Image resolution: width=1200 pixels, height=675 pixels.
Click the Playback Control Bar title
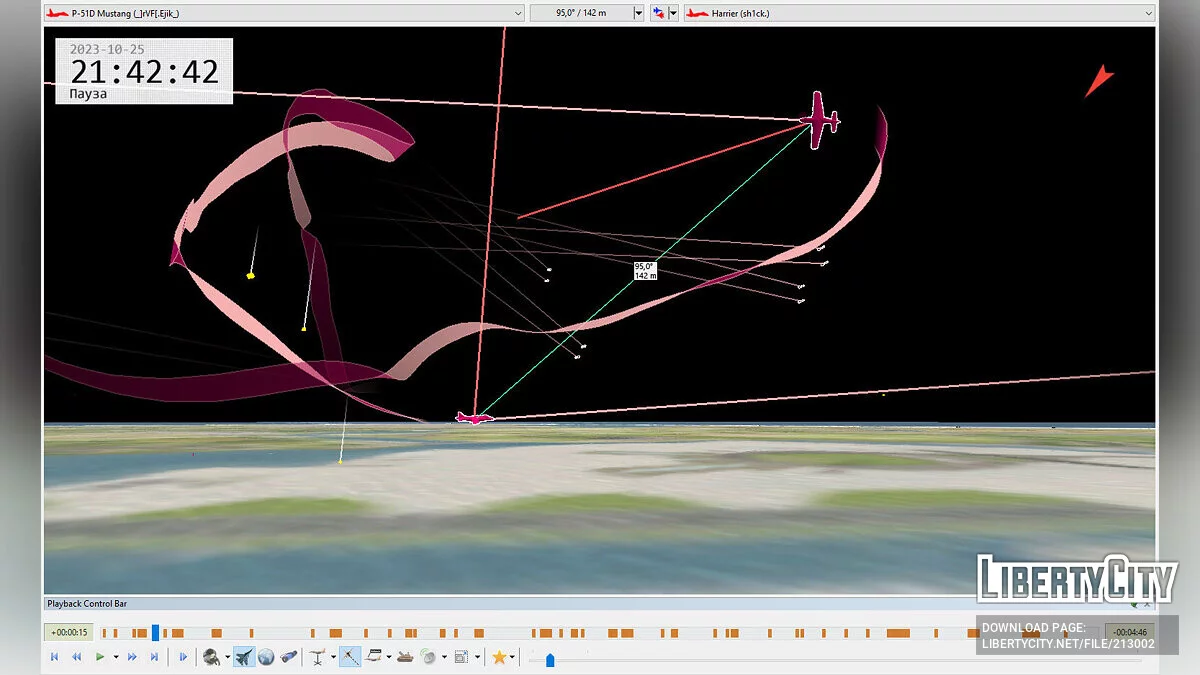pos(87,604)
